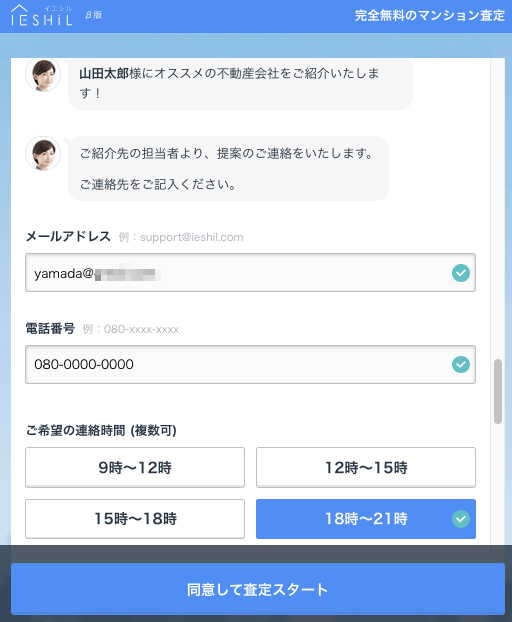Image resolution: width=512 pixels, height=622 pixels.
Task: Click the 山田太郎様 recommendation chat bubble
Action: [240, 83]
